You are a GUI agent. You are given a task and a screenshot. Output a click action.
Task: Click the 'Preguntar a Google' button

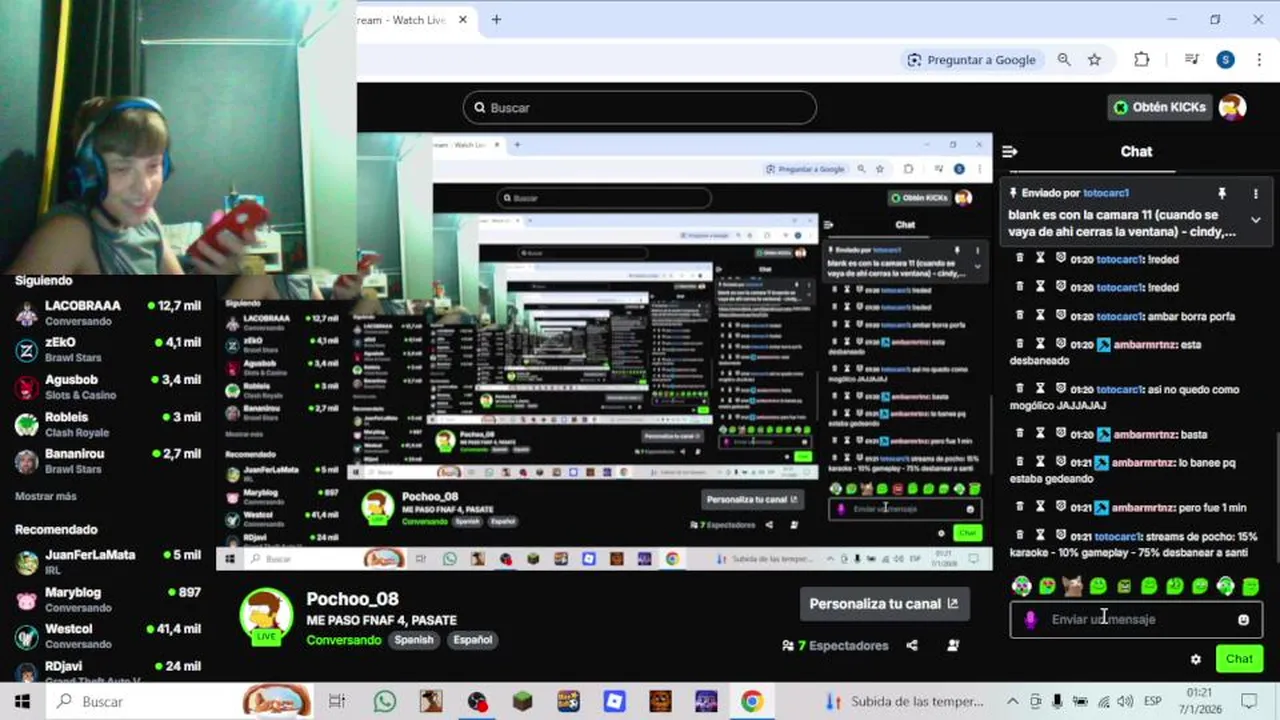[971, 60]
